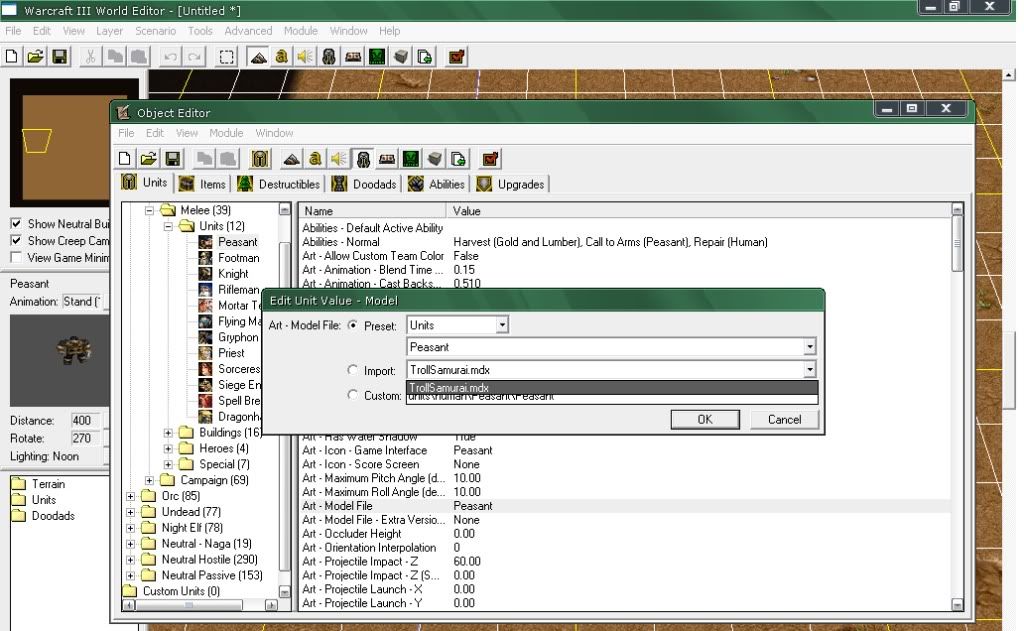1024x631 pixels.
Task: Select the Custom radio button
Action: (x=353, y=395)
